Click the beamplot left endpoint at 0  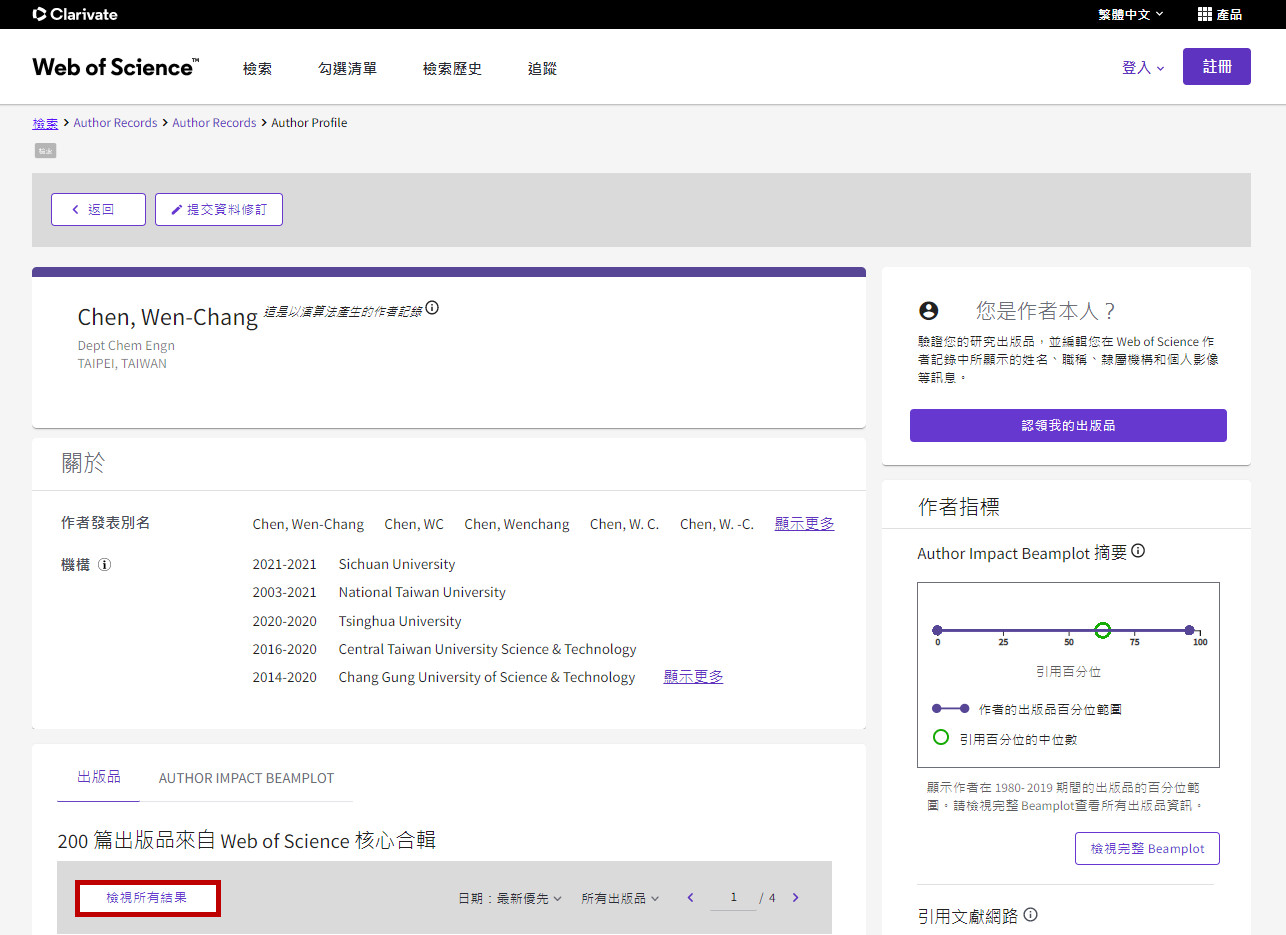click(937, 630)
